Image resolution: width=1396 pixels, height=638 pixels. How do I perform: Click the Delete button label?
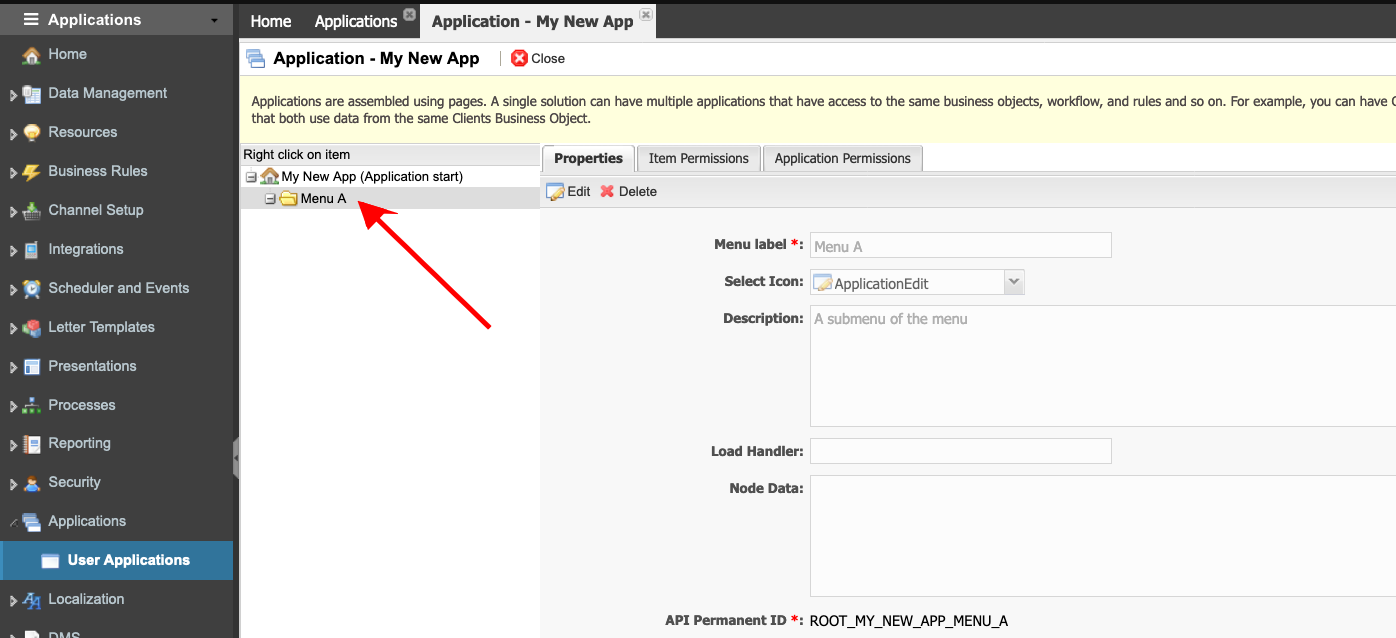coord(638,191)
